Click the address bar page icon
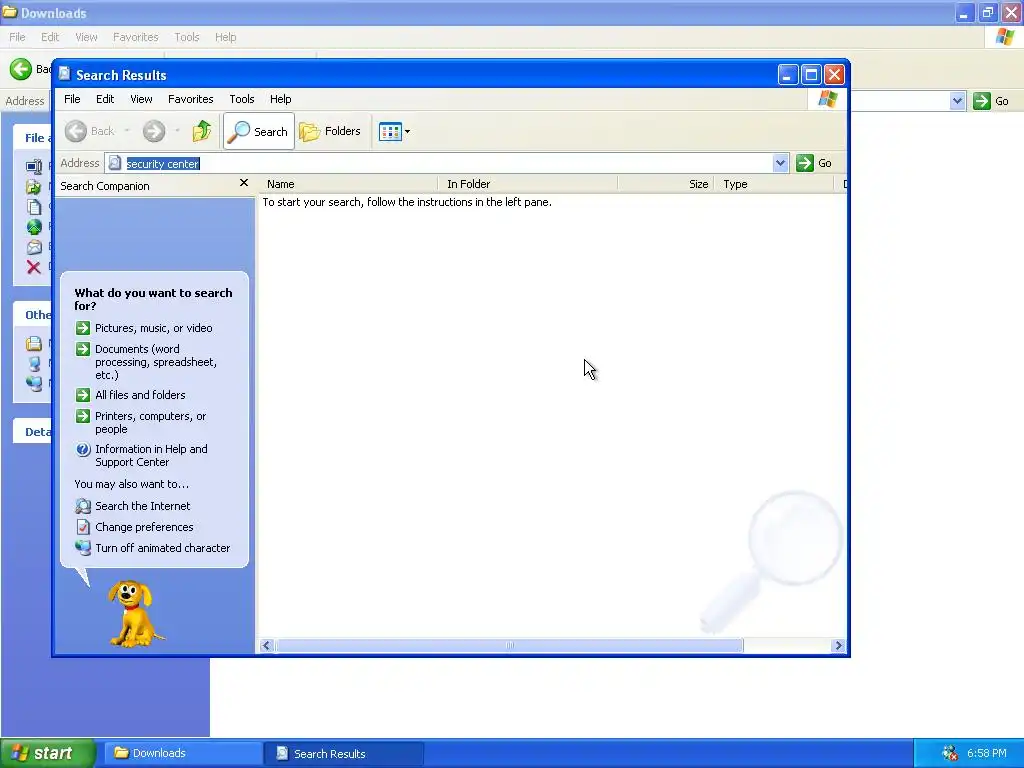 tap(115, 163)
